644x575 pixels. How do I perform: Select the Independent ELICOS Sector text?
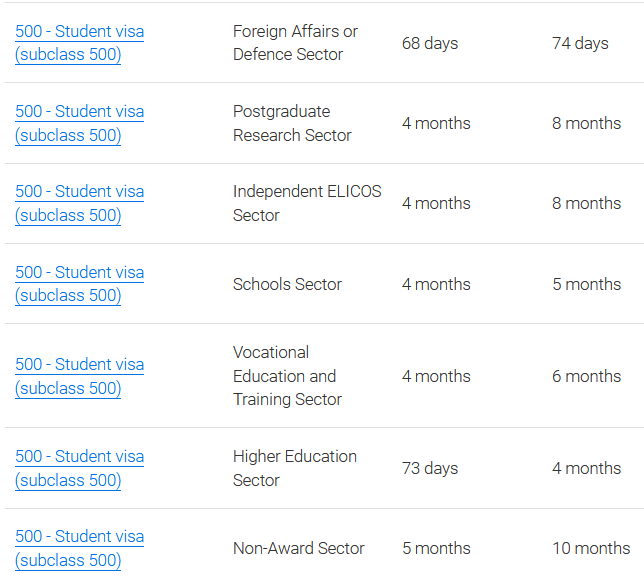[x=307, y=203]
